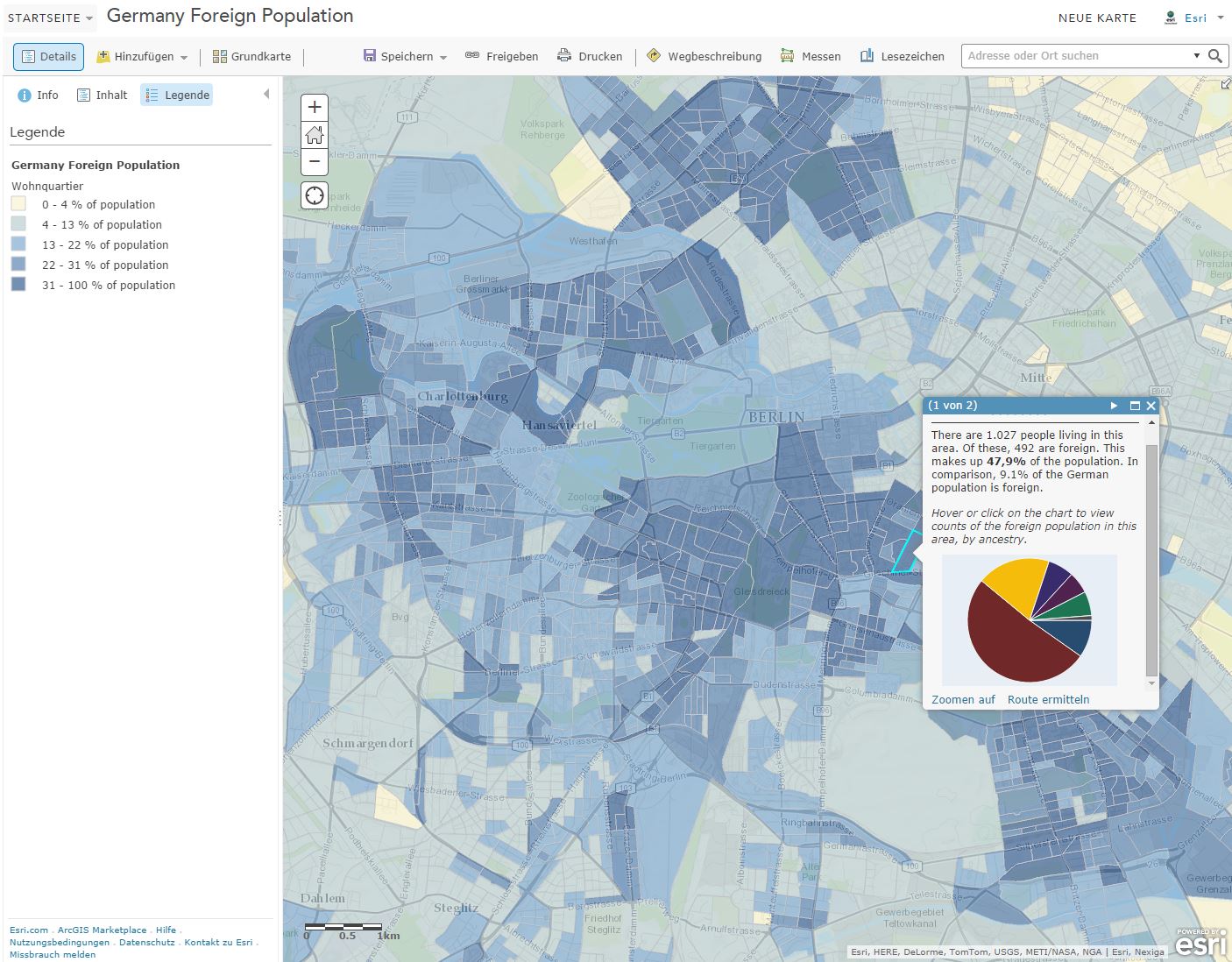Open the Speichern save menu
This screenshot has width=1232, height=962.
tap(405, 56)
